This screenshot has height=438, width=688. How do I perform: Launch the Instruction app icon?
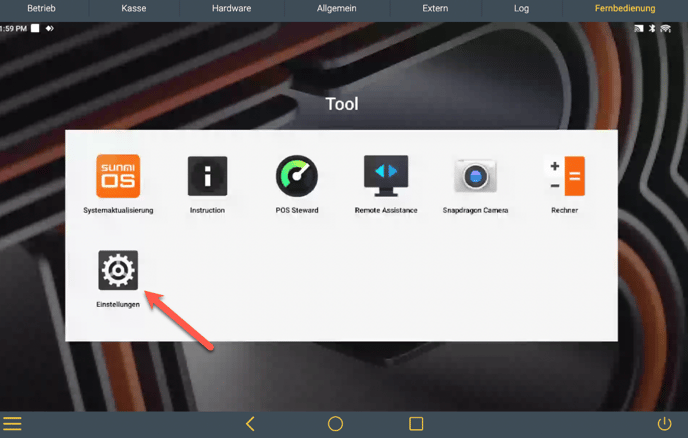tap(207, 176)
